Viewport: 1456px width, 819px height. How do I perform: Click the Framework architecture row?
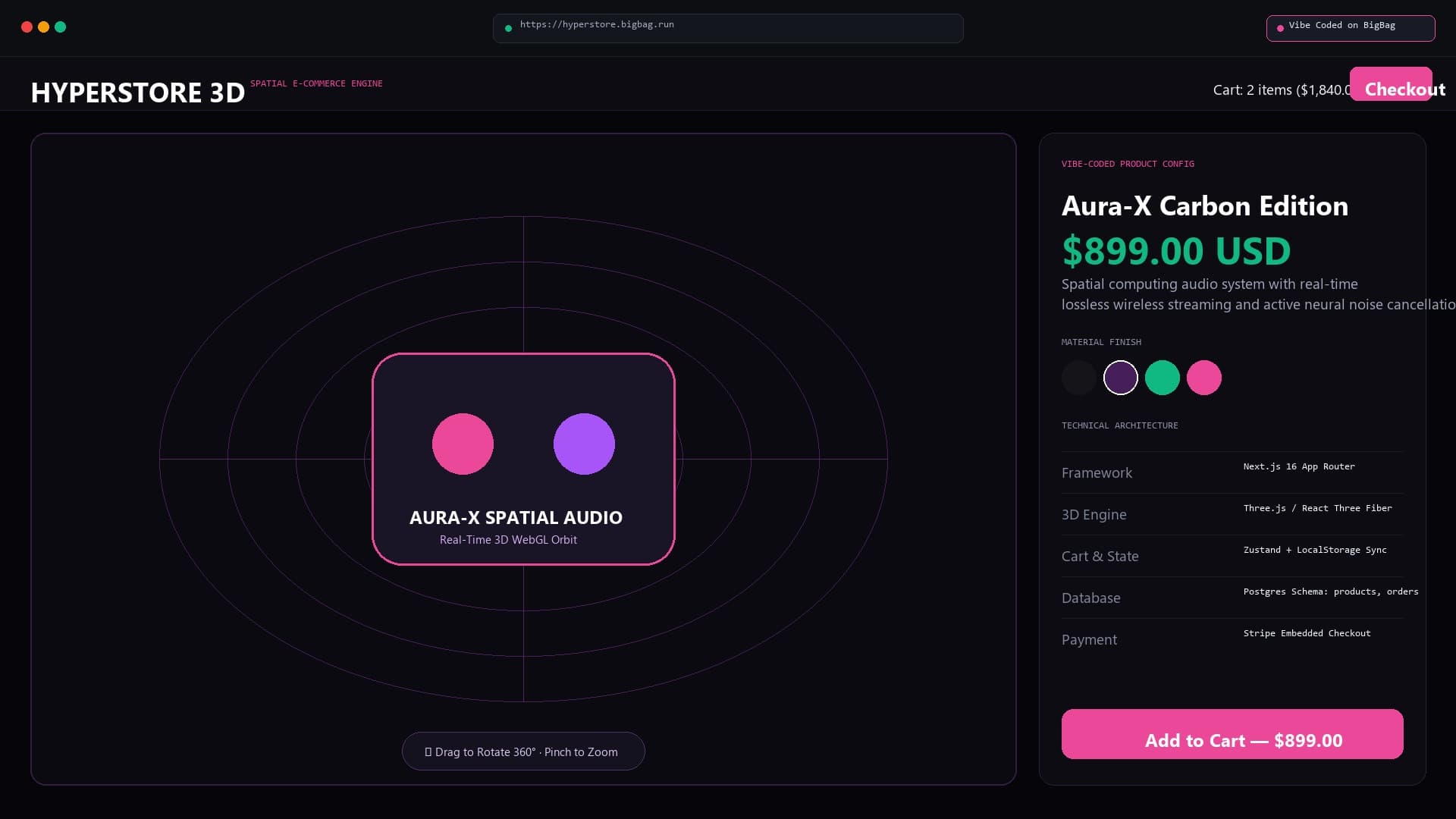[1232, 472]
